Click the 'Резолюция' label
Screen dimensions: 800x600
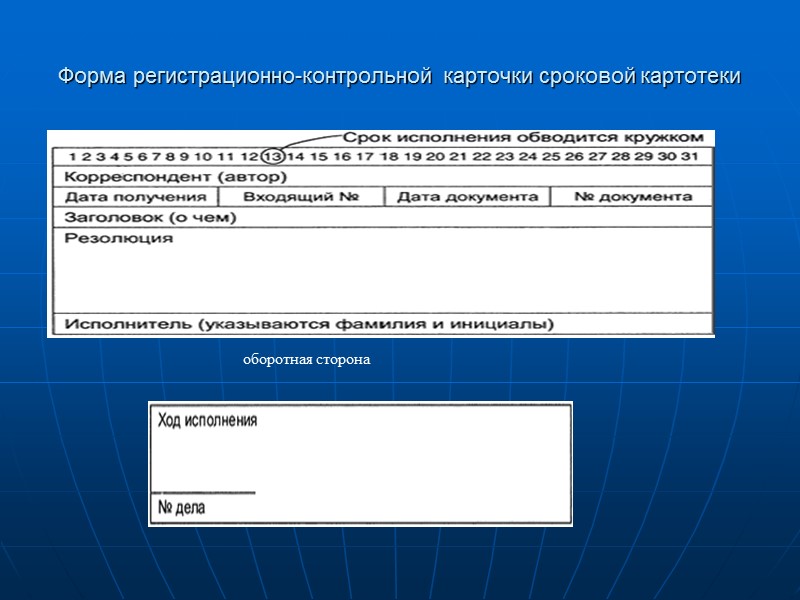click(118, 238)
